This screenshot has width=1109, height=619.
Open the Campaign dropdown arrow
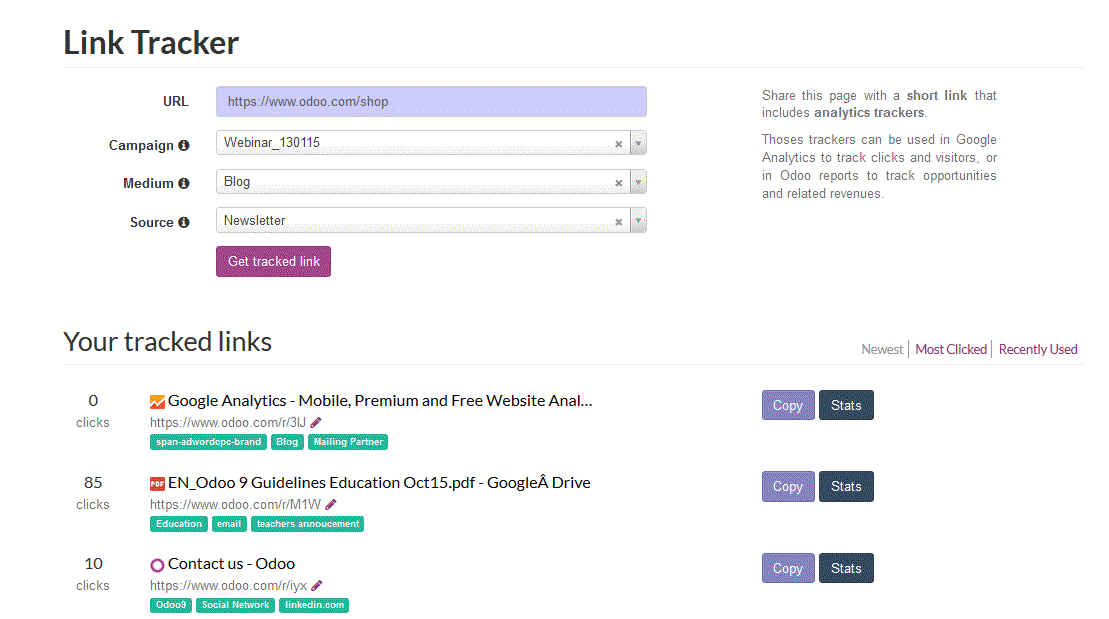click(x=638, y=143)
